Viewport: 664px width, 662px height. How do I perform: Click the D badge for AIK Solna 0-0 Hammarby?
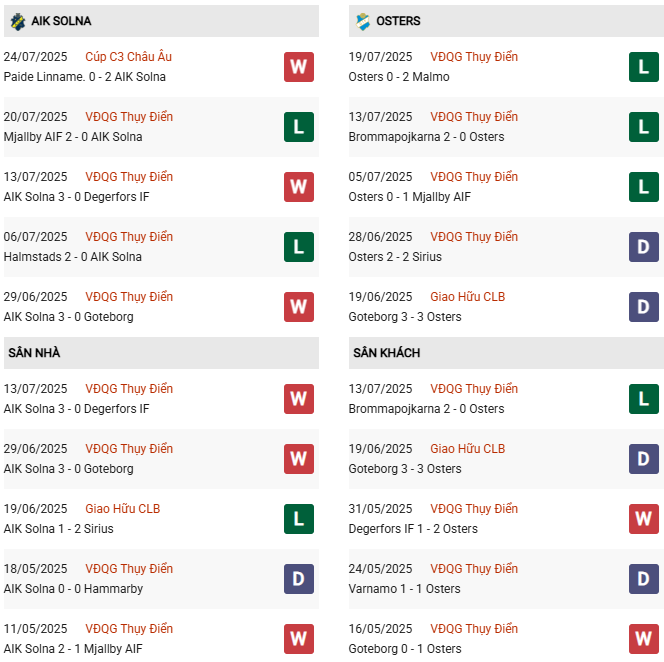pos(298,579)
